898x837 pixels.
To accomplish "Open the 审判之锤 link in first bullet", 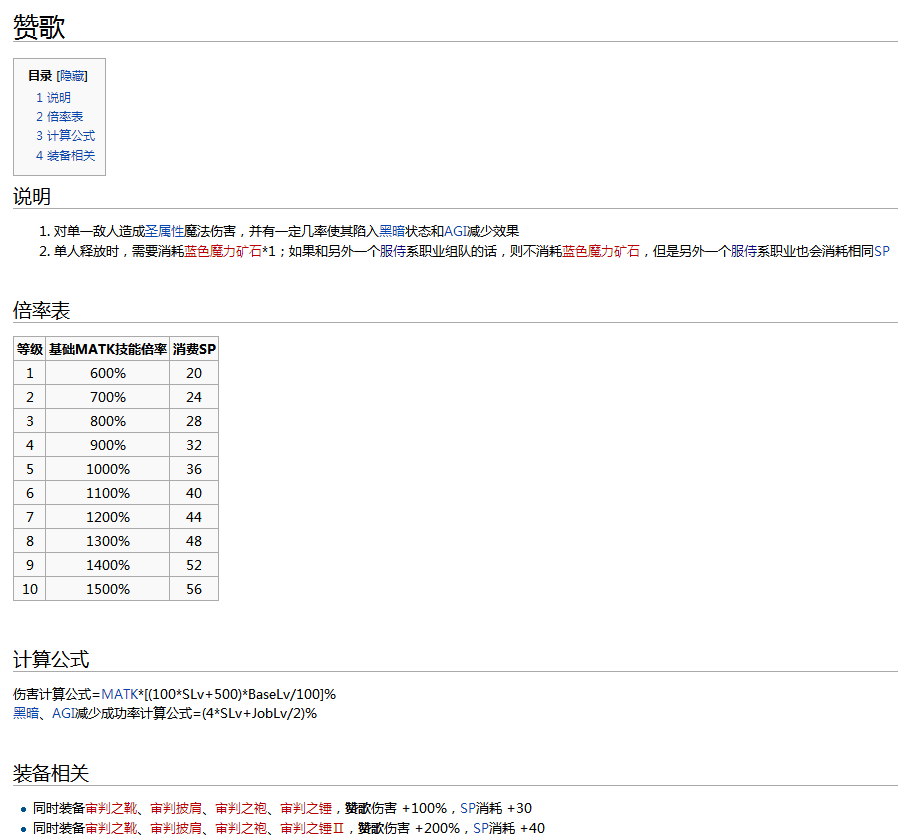I will pos(306,808).
